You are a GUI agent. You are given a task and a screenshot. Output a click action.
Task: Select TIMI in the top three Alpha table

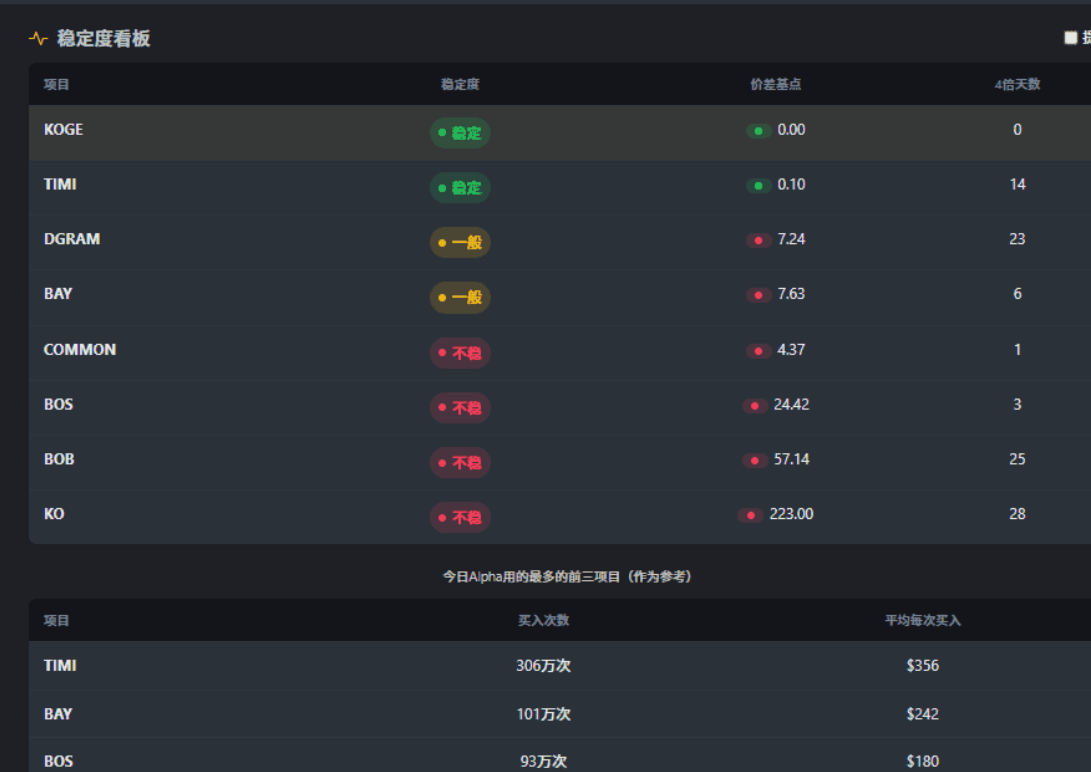(60, 666)
